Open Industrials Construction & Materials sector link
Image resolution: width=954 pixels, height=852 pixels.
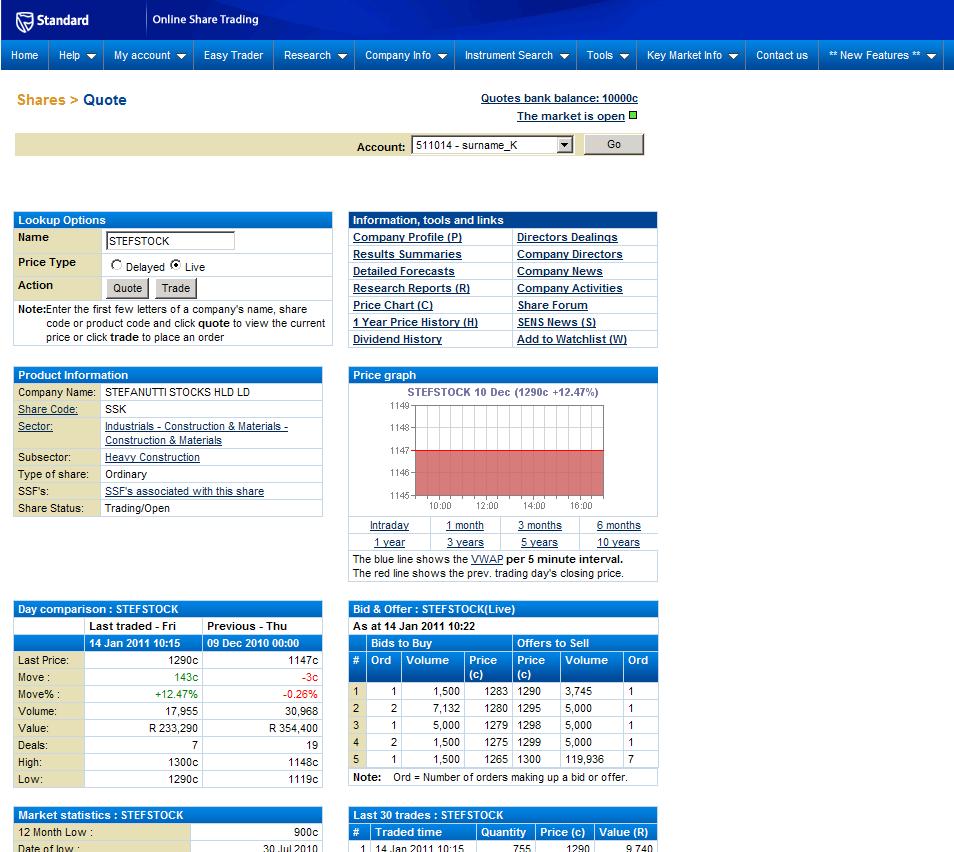point(196,433)
